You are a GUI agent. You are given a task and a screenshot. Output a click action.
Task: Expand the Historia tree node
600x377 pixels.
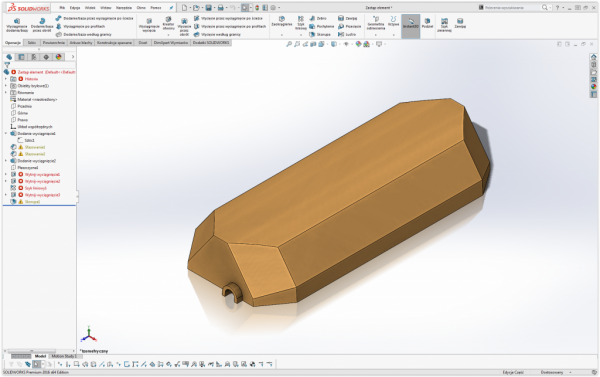pos(6,79)
